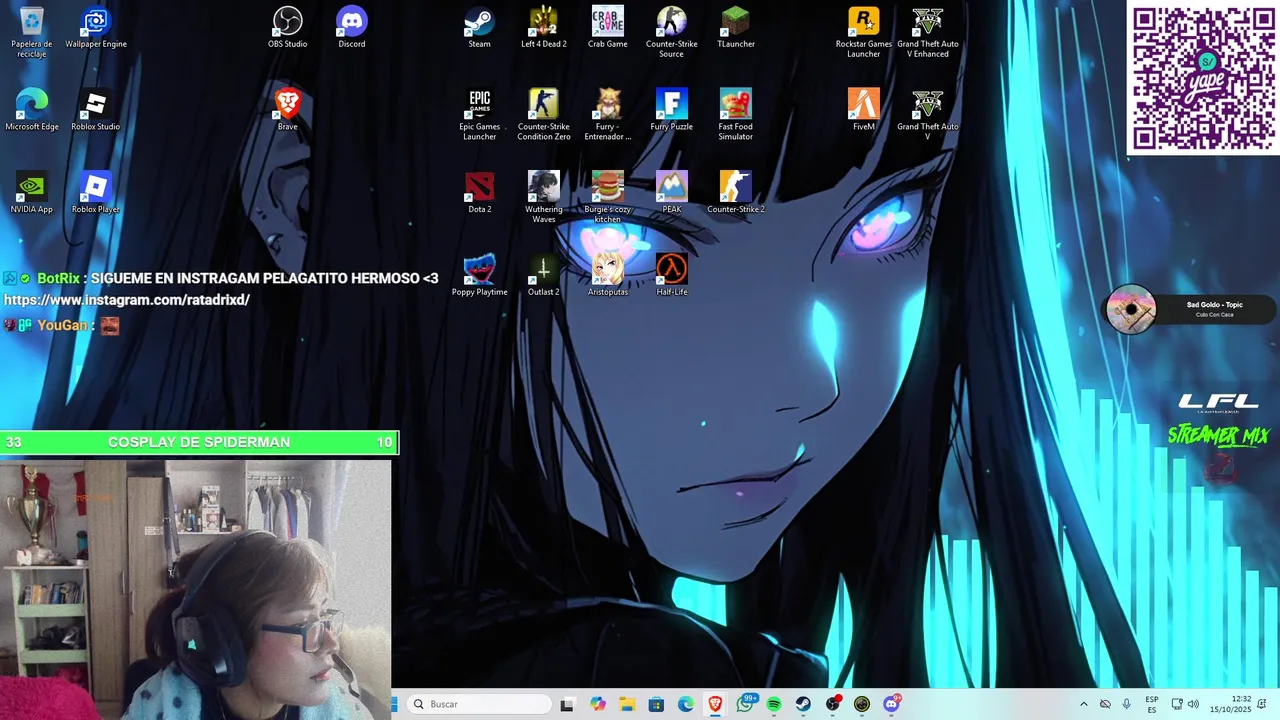Select the Wuthering Waves shortcut
The width and height of the screenshot is (1280, 720).
pyautogui.click(x=544, y=197)
